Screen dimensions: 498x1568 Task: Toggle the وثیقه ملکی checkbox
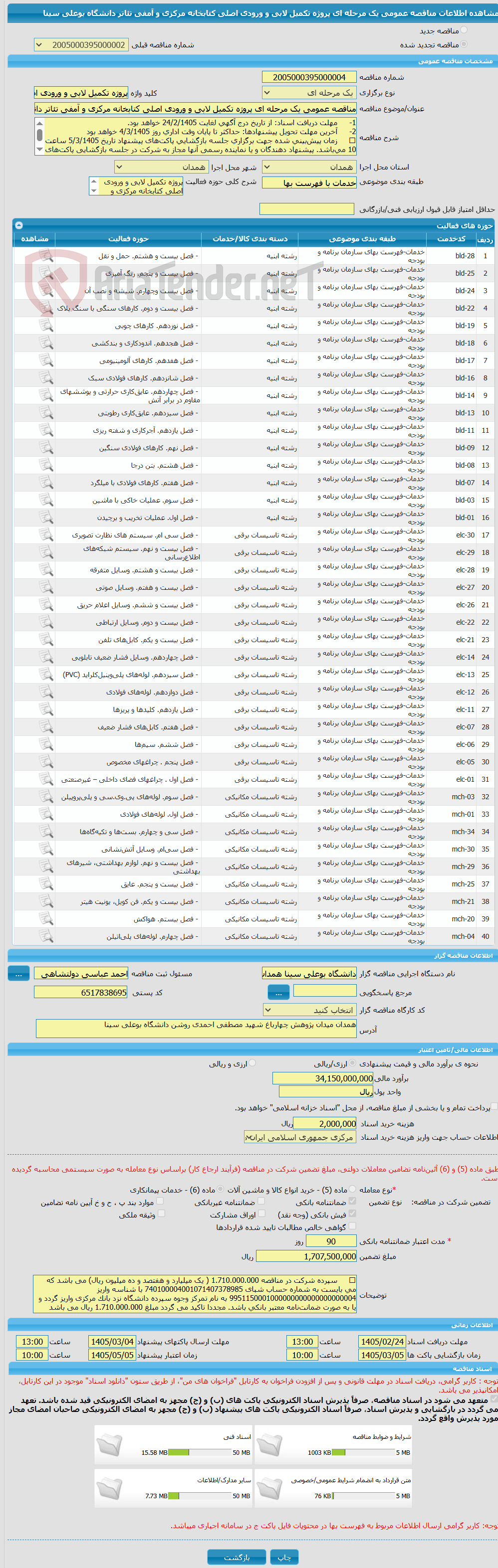[162, 1214]
